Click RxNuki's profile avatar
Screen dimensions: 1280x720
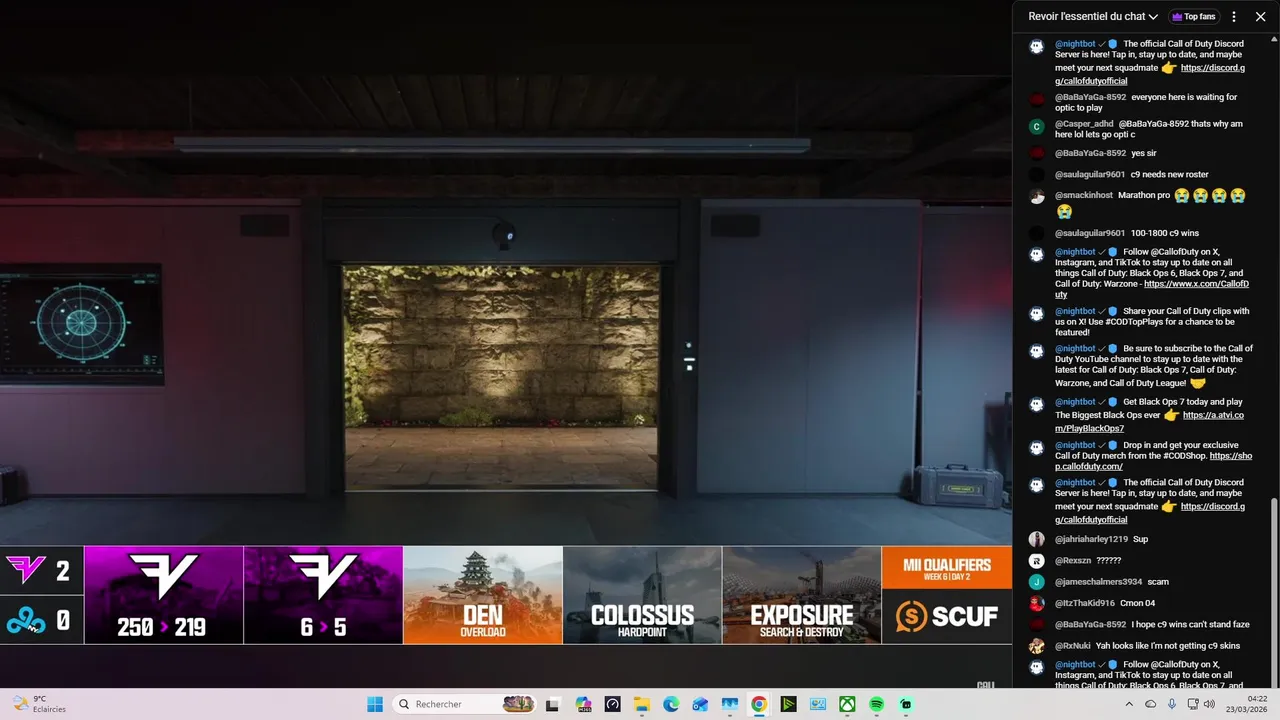coord(1037,646)
